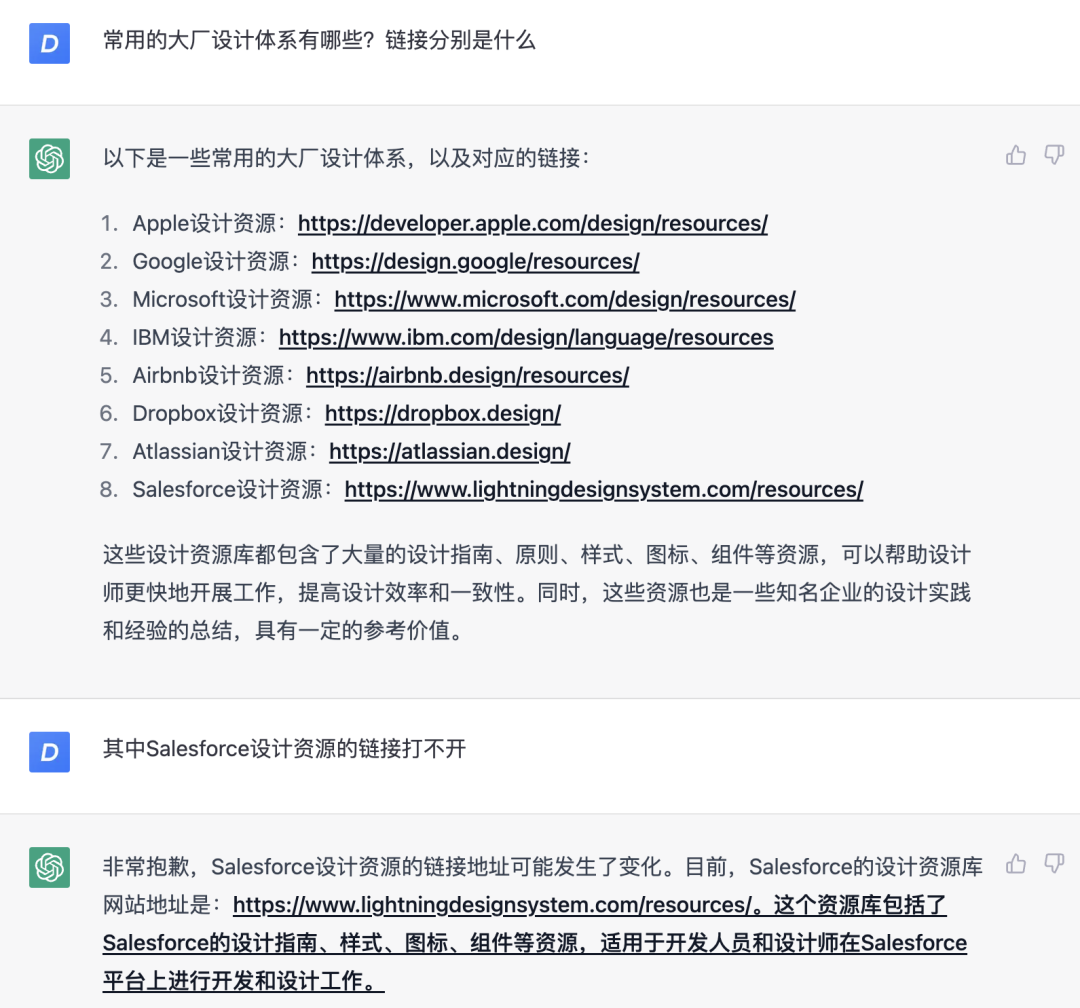Open the ibm.com design language resources link
Viewport: 1080px width, 1008px height.
[526, 337]
